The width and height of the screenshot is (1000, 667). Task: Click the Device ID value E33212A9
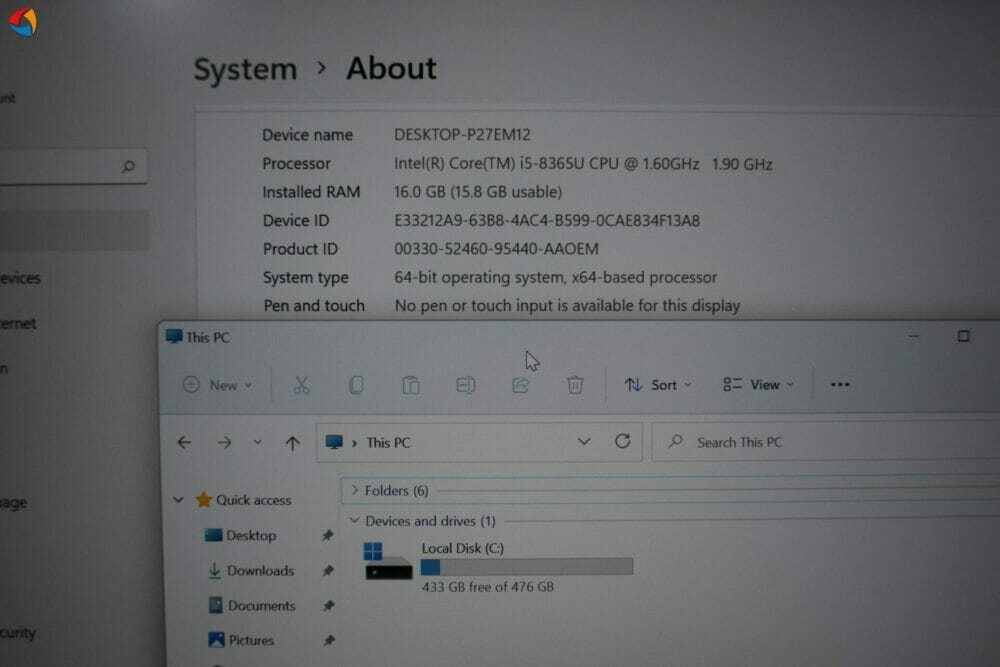tap(547, 221)
